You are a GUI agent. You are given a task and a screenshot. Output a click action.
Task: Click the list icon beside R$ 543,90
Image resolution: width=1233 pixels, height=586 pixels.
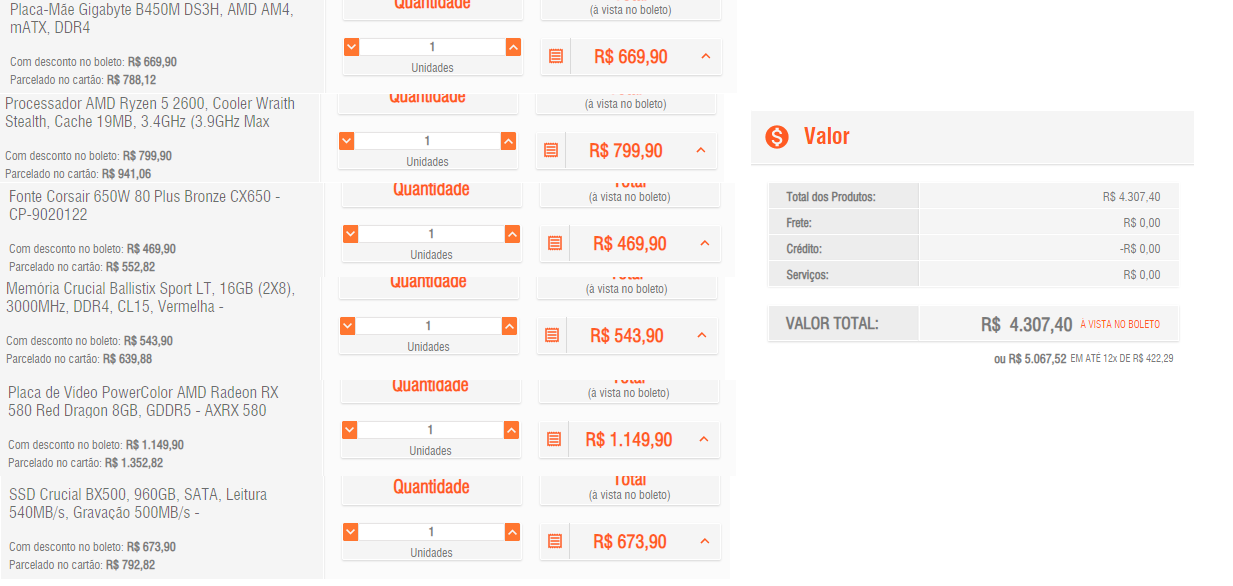tap(552, 335)
